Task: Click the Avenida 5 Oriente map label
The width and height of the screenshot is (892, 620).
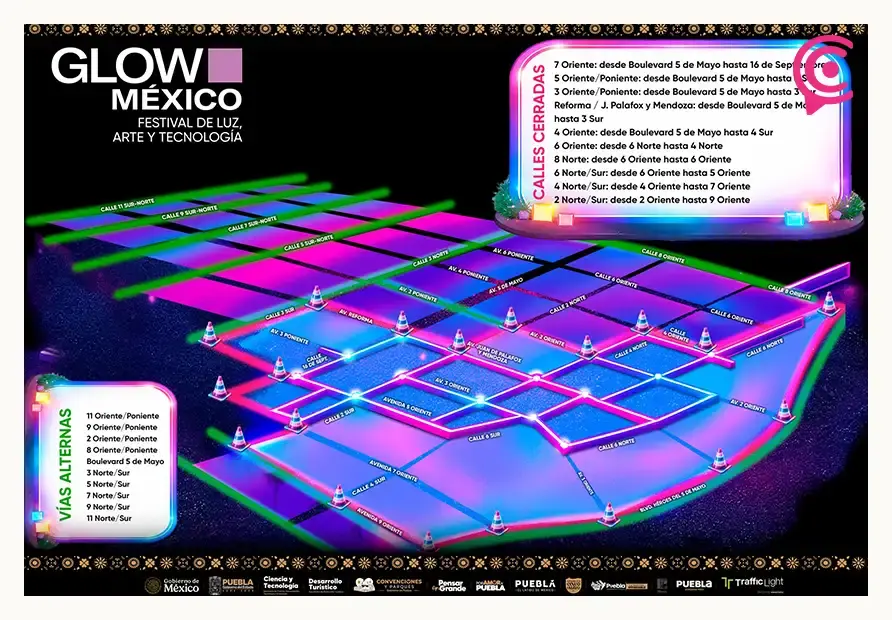Action: 407,406
